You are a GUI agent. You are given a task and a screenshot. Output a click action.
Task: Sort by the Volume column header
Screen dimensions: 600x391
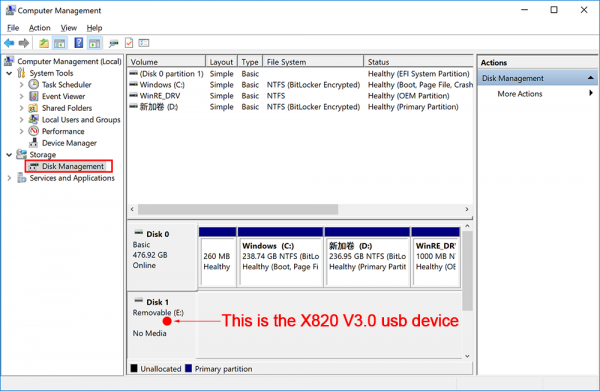click(166, 62)
